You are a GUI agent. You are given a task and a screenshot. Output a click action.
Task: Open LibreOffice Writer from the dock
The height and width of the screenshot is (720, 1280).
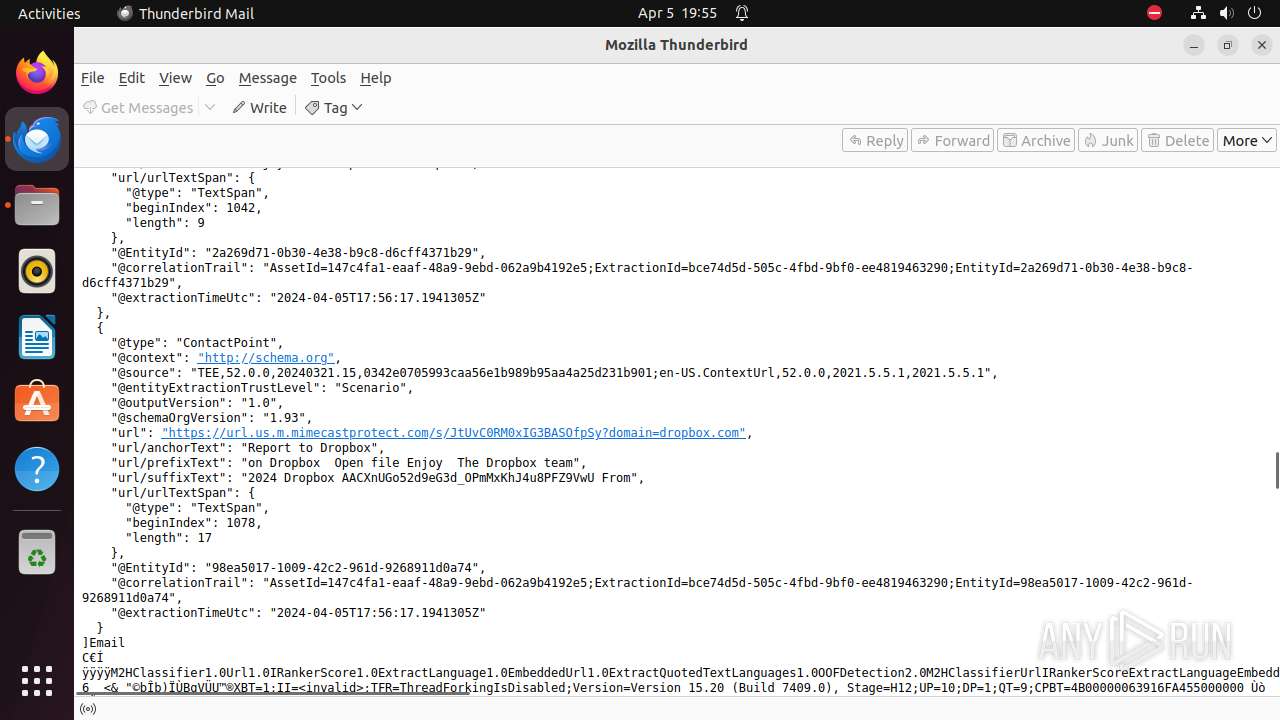[x=37, y=337]
